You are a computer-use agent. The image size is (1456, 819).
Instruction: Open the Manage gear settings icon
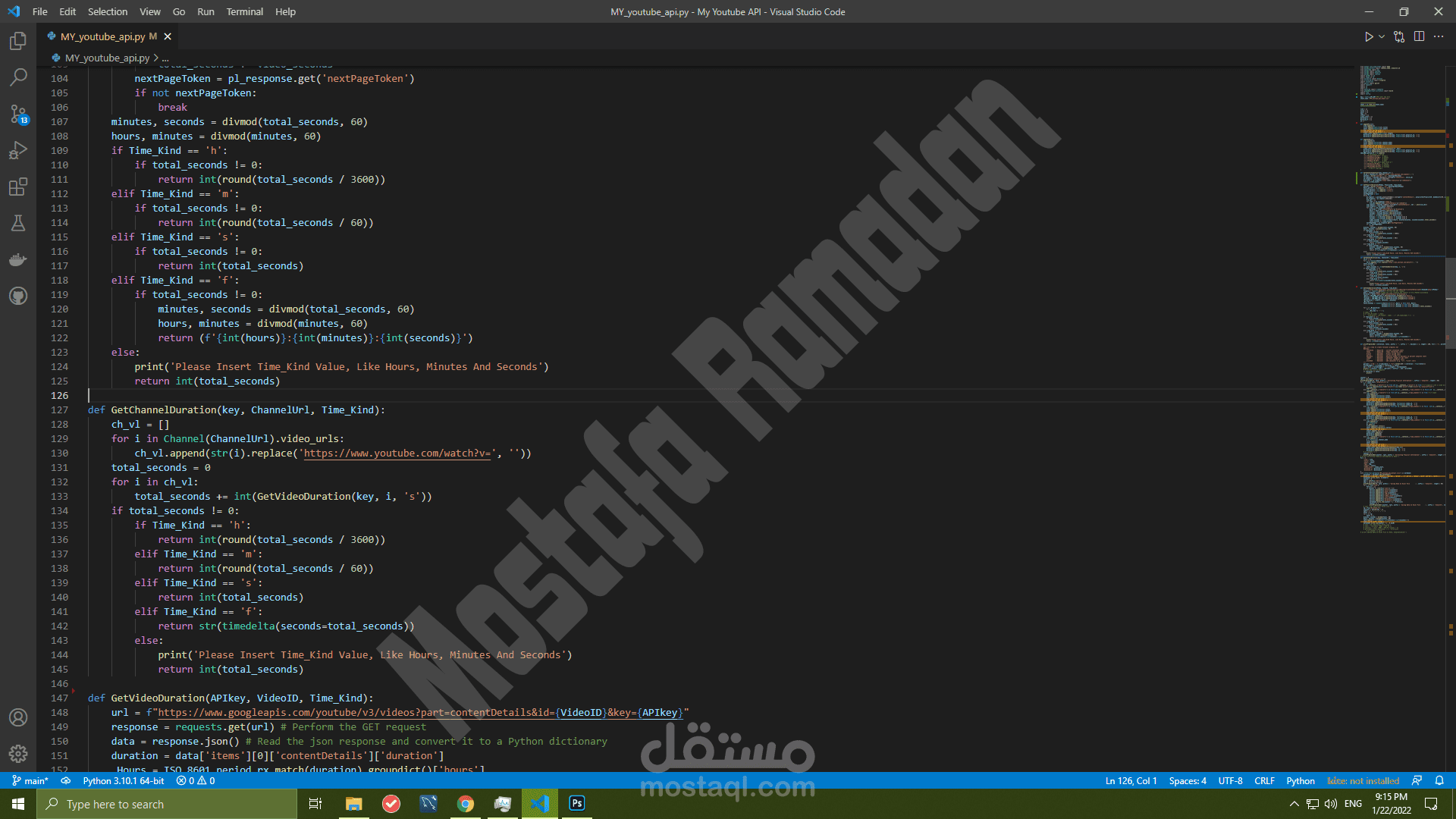(18, 754)
